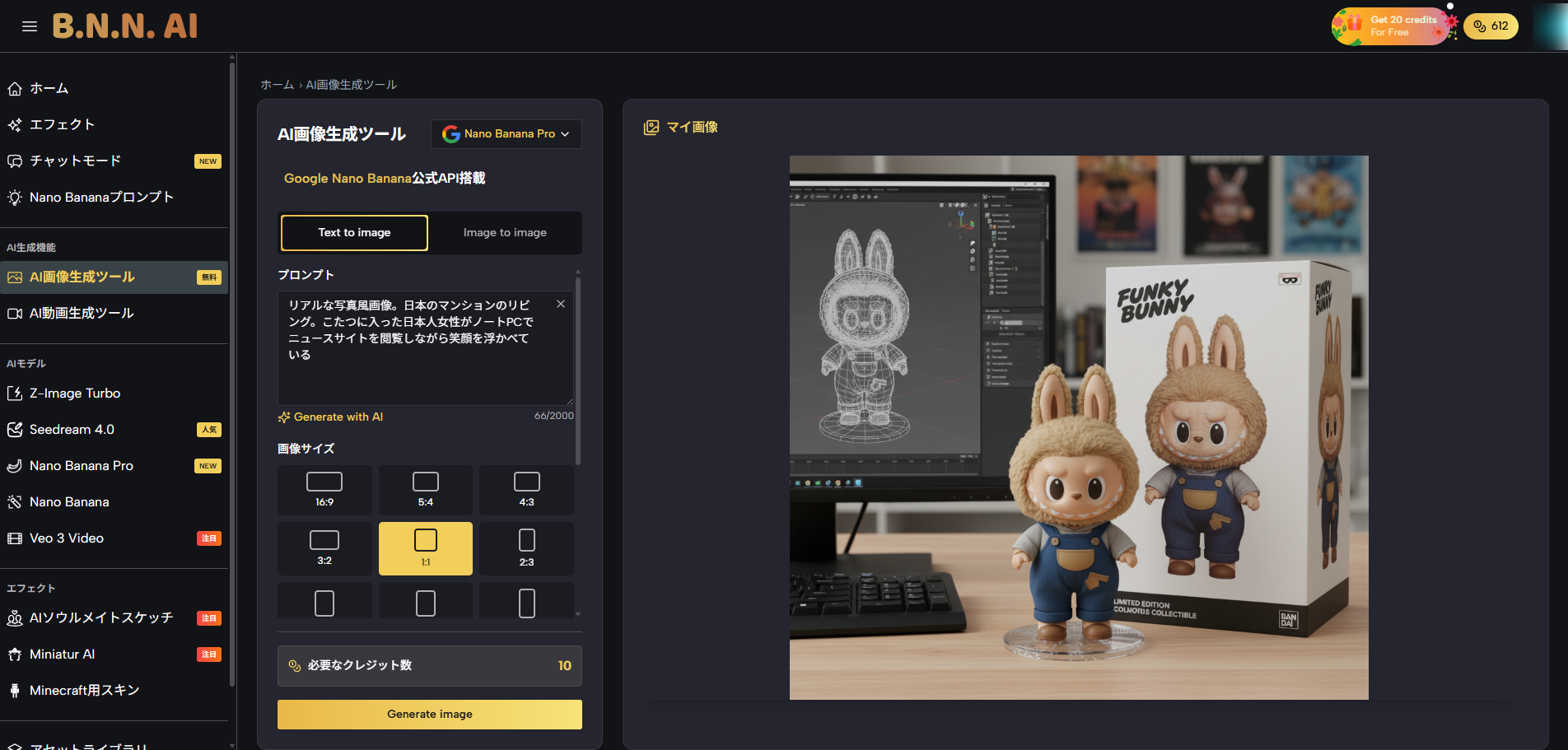
Task: Click the B.N.N. AI logo
Action: pos(125,26)
